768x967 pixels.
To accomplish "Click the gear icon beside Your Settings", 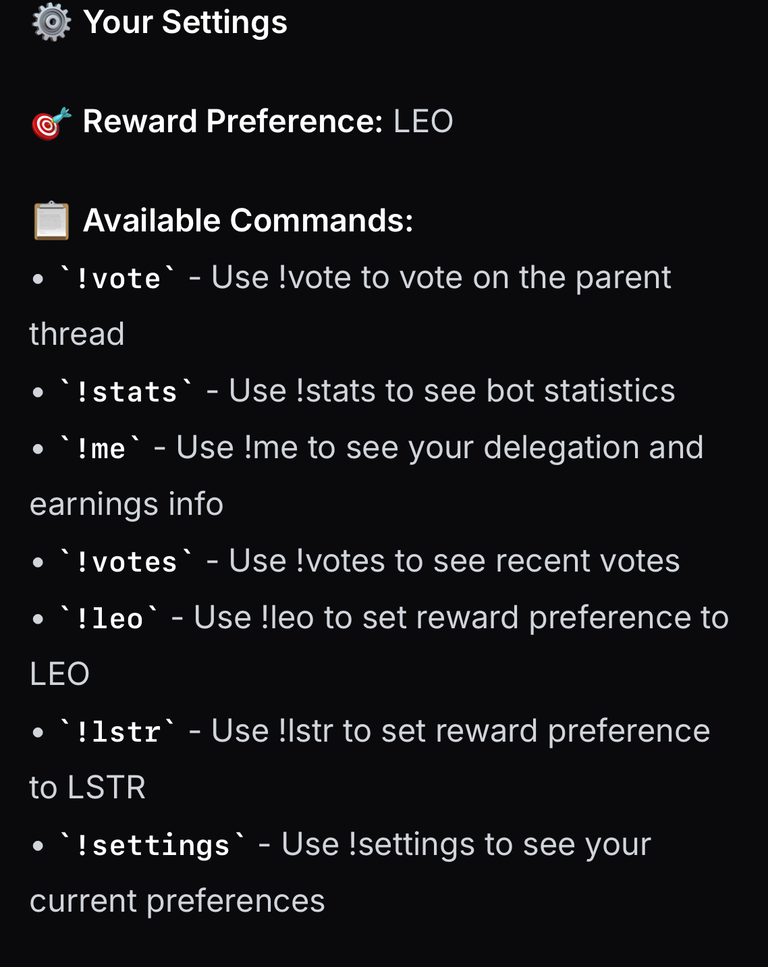I will click(51, 22).
